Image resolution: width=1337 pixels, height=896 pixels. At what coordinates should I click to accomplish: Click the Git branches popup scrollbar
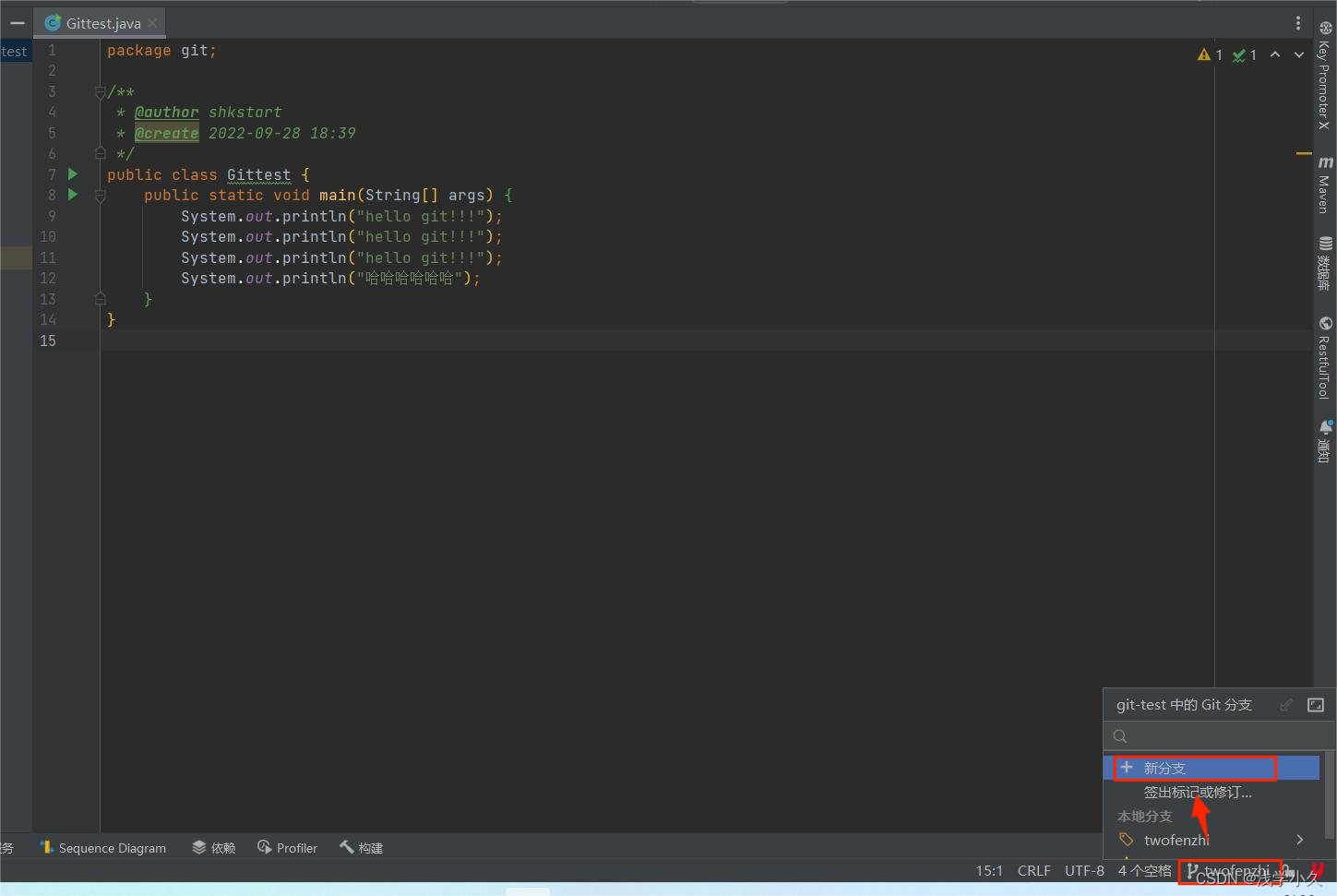1330,794
